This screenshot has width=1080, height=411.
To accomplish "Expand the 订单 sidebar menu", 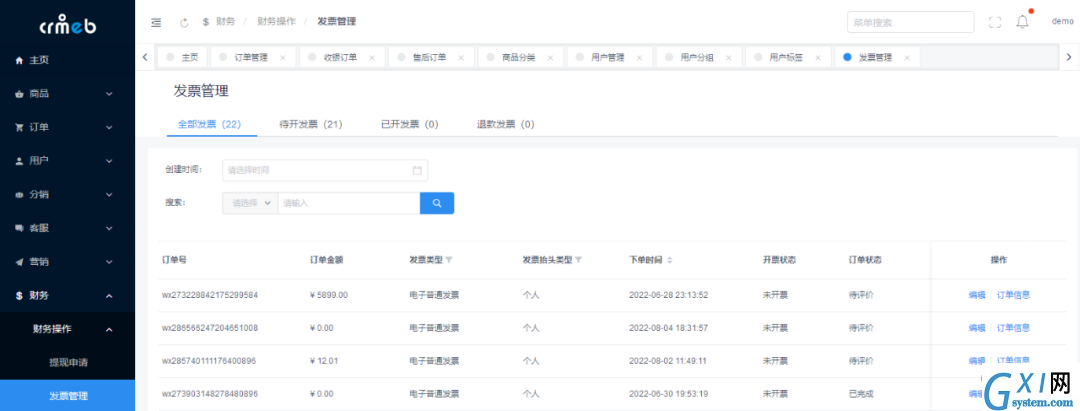I will (x=68, y=127).
